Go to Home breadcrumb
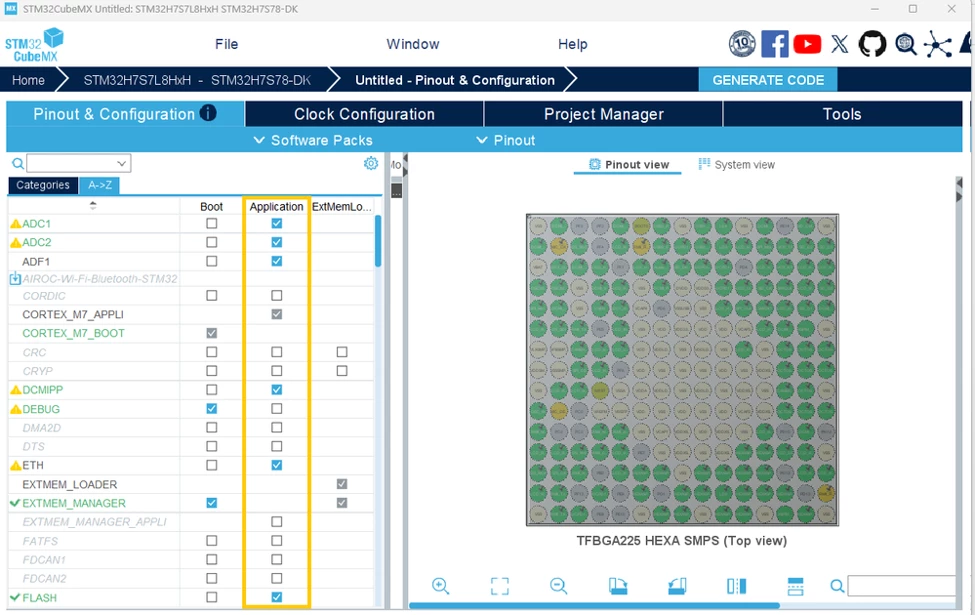The image size is (975, 615). click(x=28, y=80)
